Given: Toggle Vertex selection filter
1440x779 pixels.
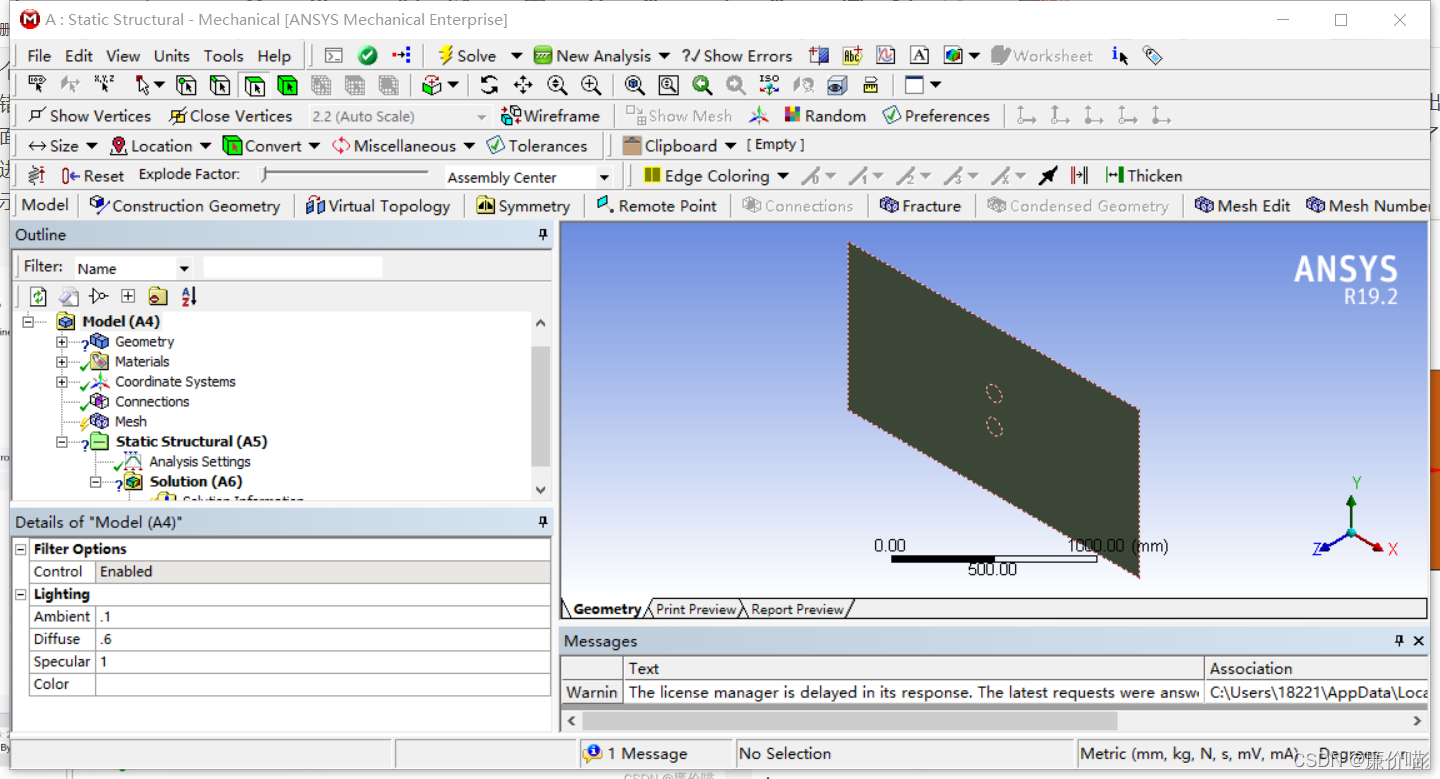Looking at the screenshot, I should [186, 85].
